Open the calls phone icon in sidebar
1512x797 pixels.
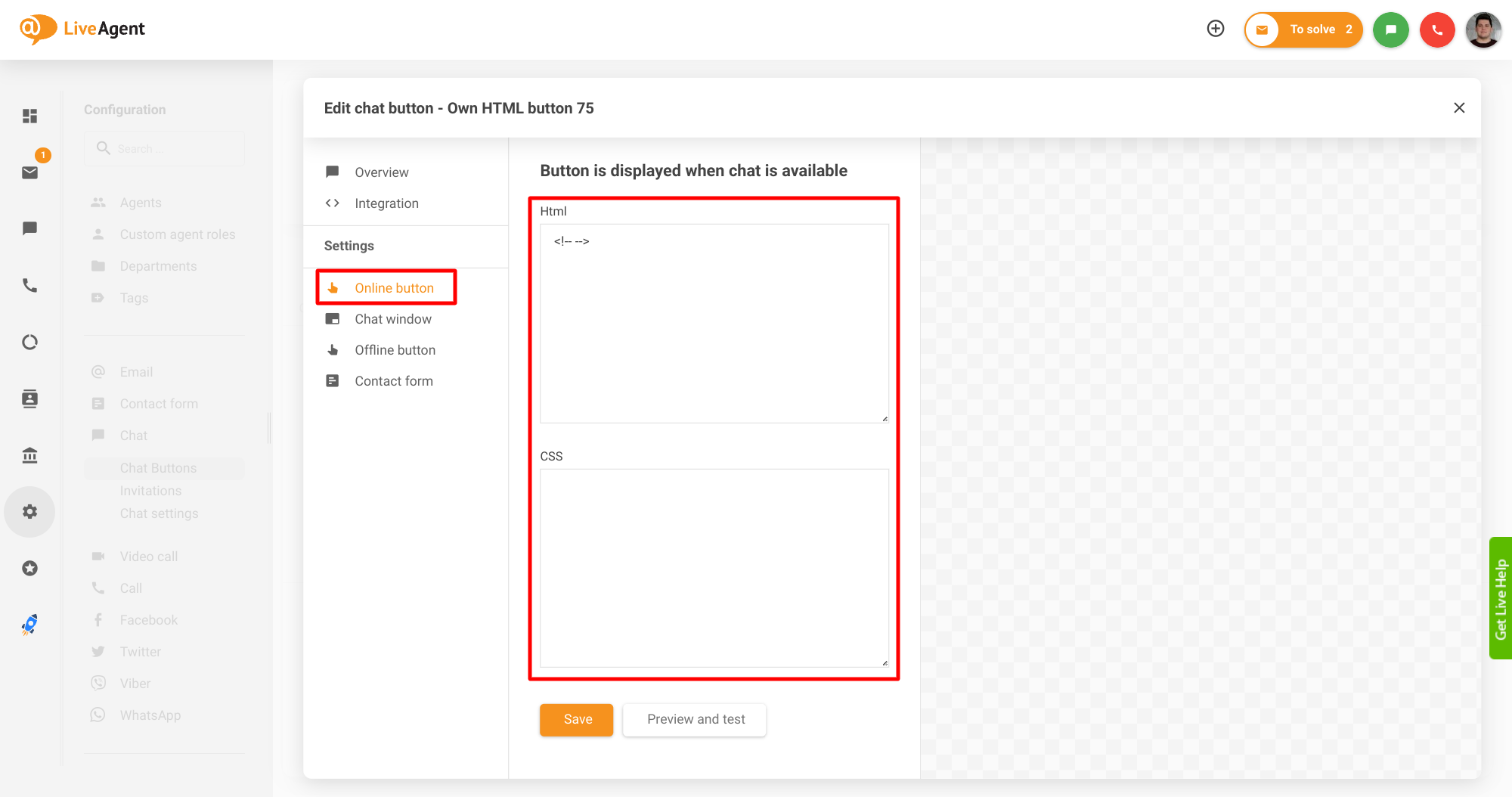29,286
